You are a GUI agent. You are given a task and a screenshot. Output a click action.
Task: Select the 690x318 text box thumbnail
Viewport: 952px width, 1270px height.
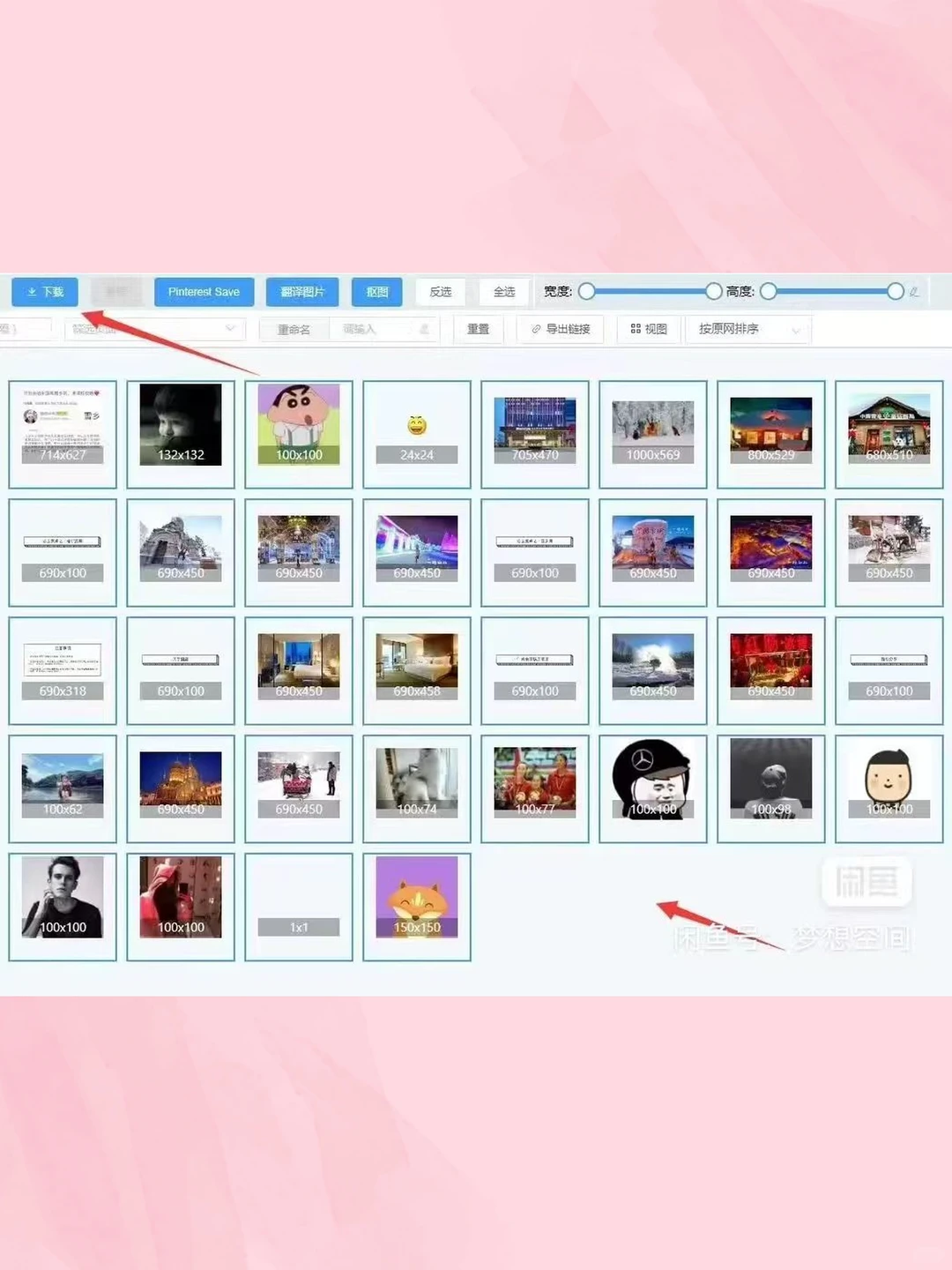pyautogui.click(x=63, y=670)
